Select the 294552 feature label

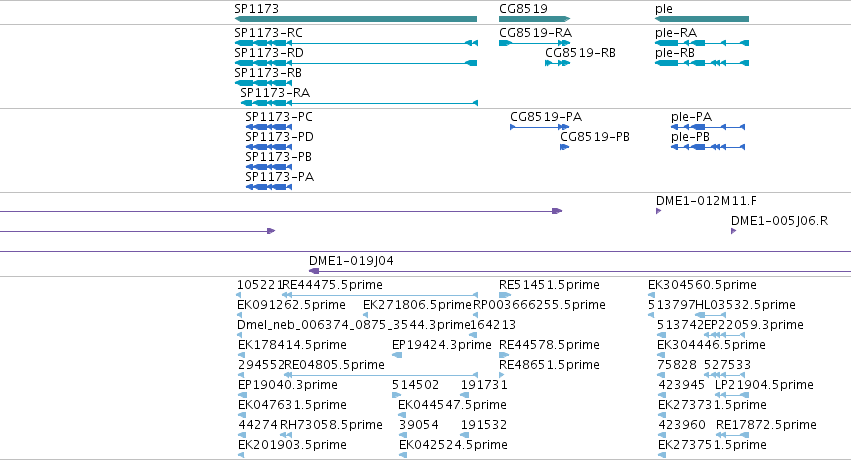(261, 365)
